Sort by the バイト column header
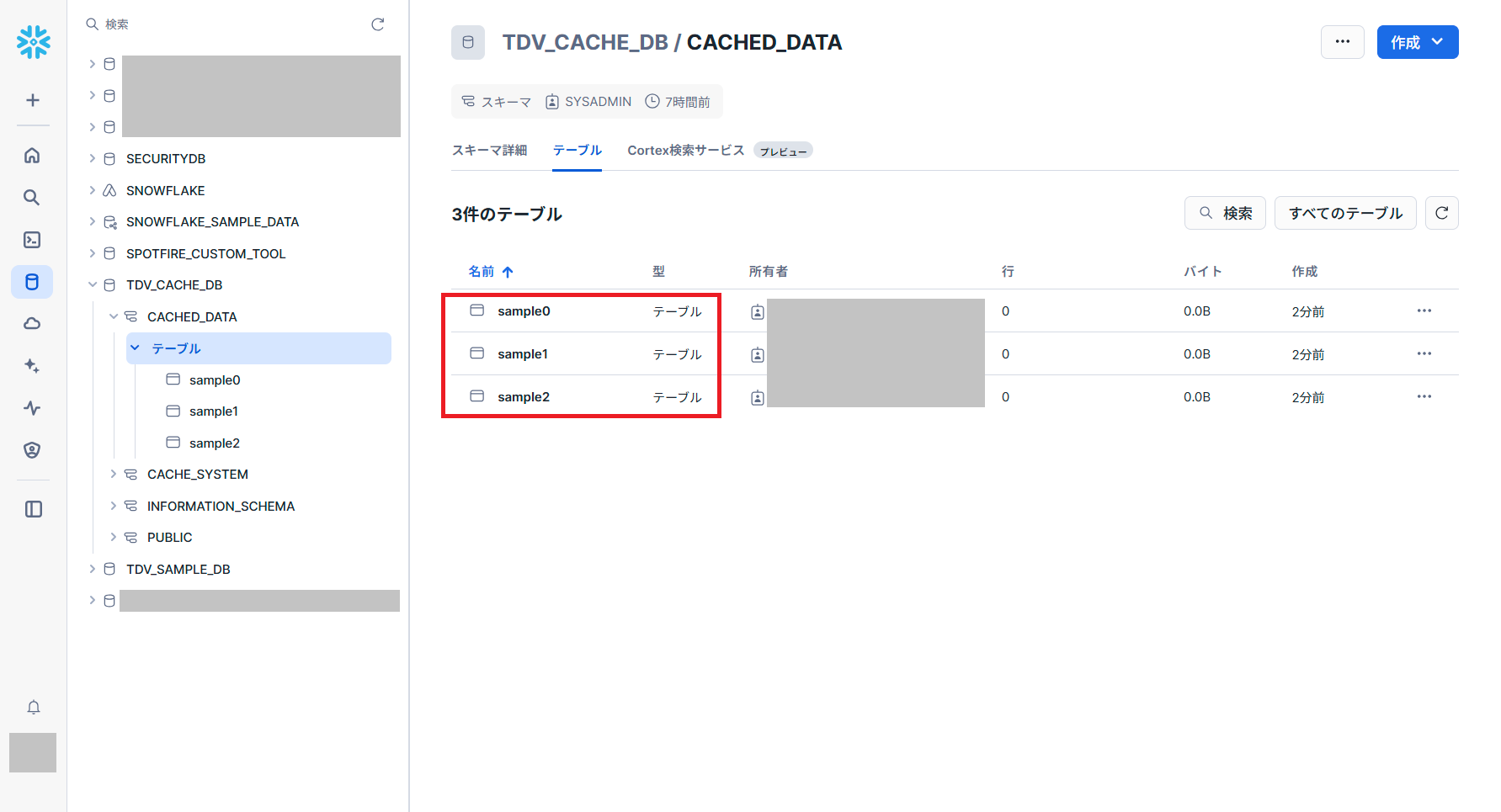This screenshot has width=1501, height=812. coord(1203,272)
